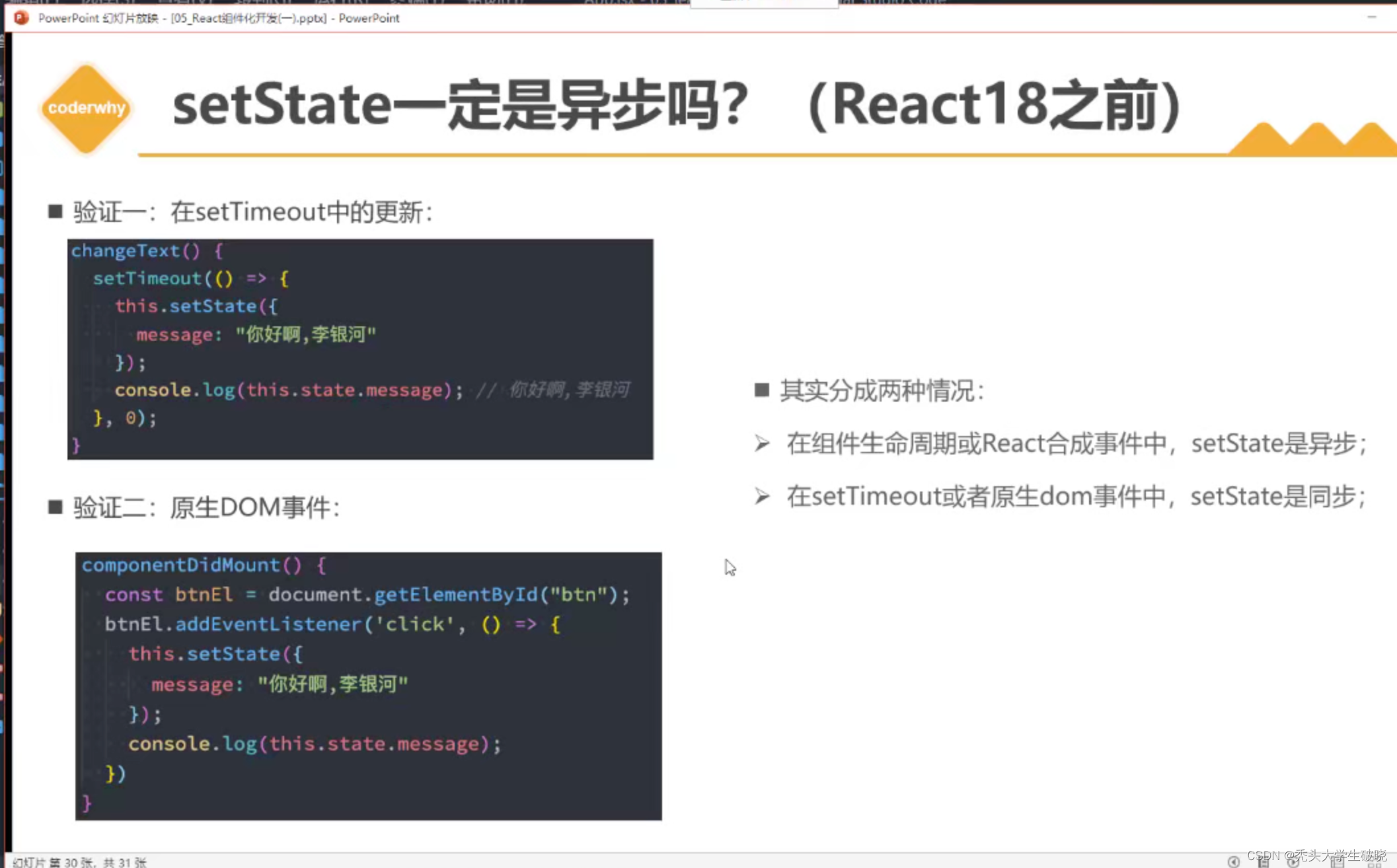
Task: Click the line 'const btnEl = document.getElementById("btn");'
Action: 367,595
